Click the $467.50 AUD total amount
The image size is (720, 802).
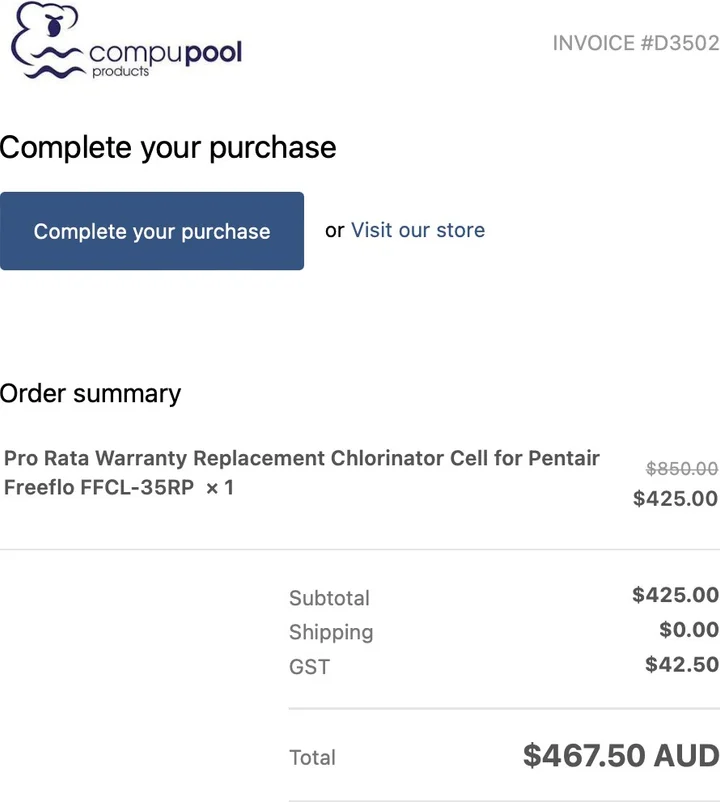tap(620, 755)
